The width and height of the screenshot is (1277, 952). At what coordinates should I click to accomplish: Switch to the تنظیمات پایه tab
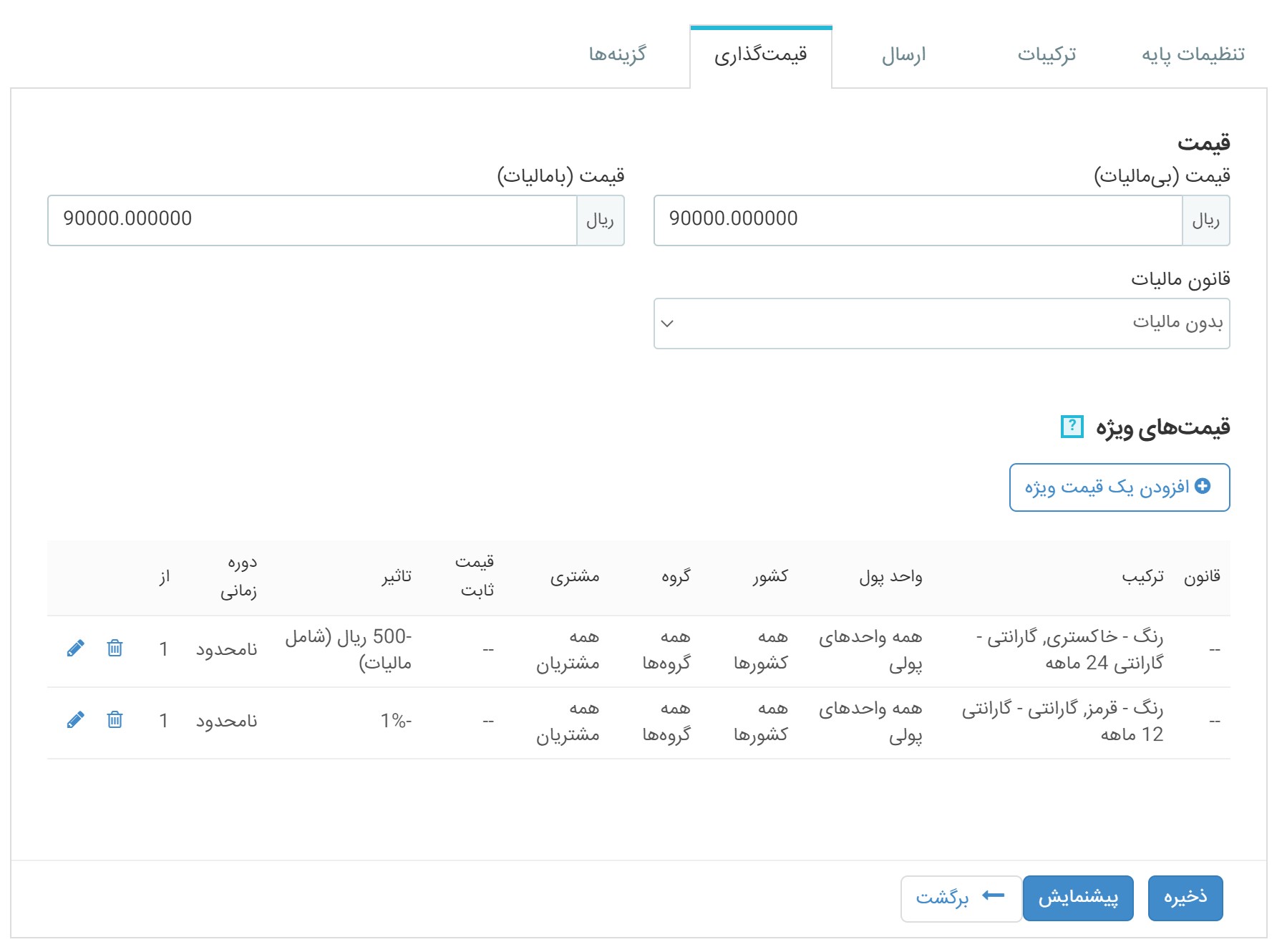tap(1193, 54)
